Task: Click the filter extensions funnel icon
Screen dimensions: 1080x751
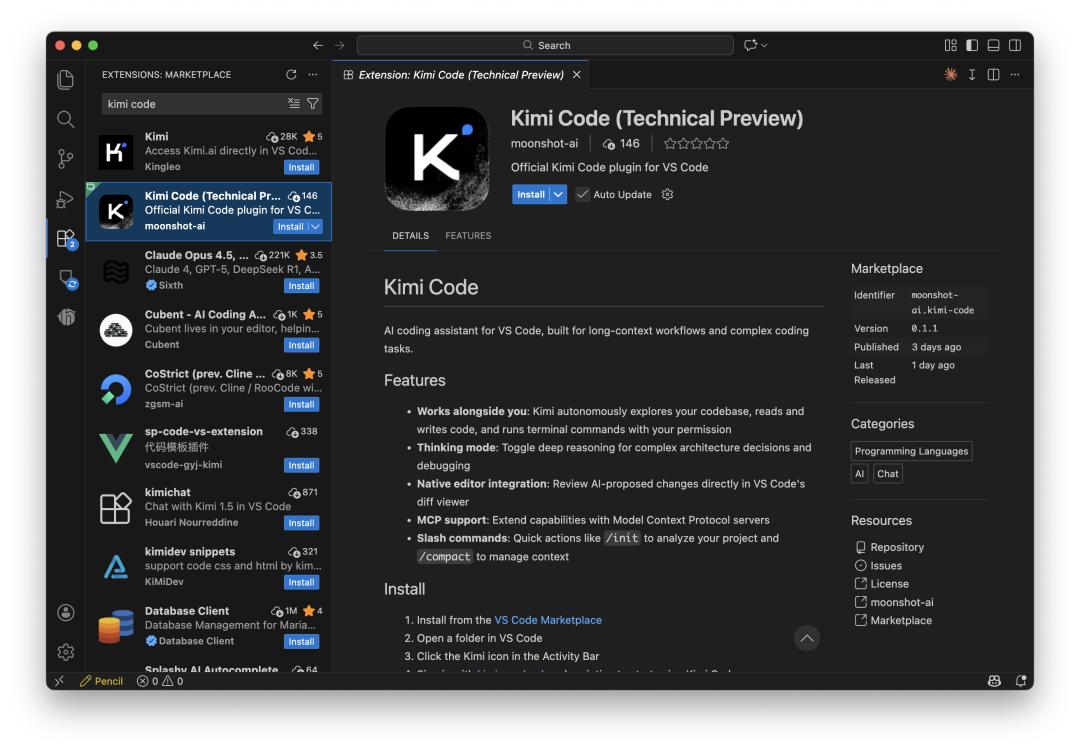Action: [313, 104]
